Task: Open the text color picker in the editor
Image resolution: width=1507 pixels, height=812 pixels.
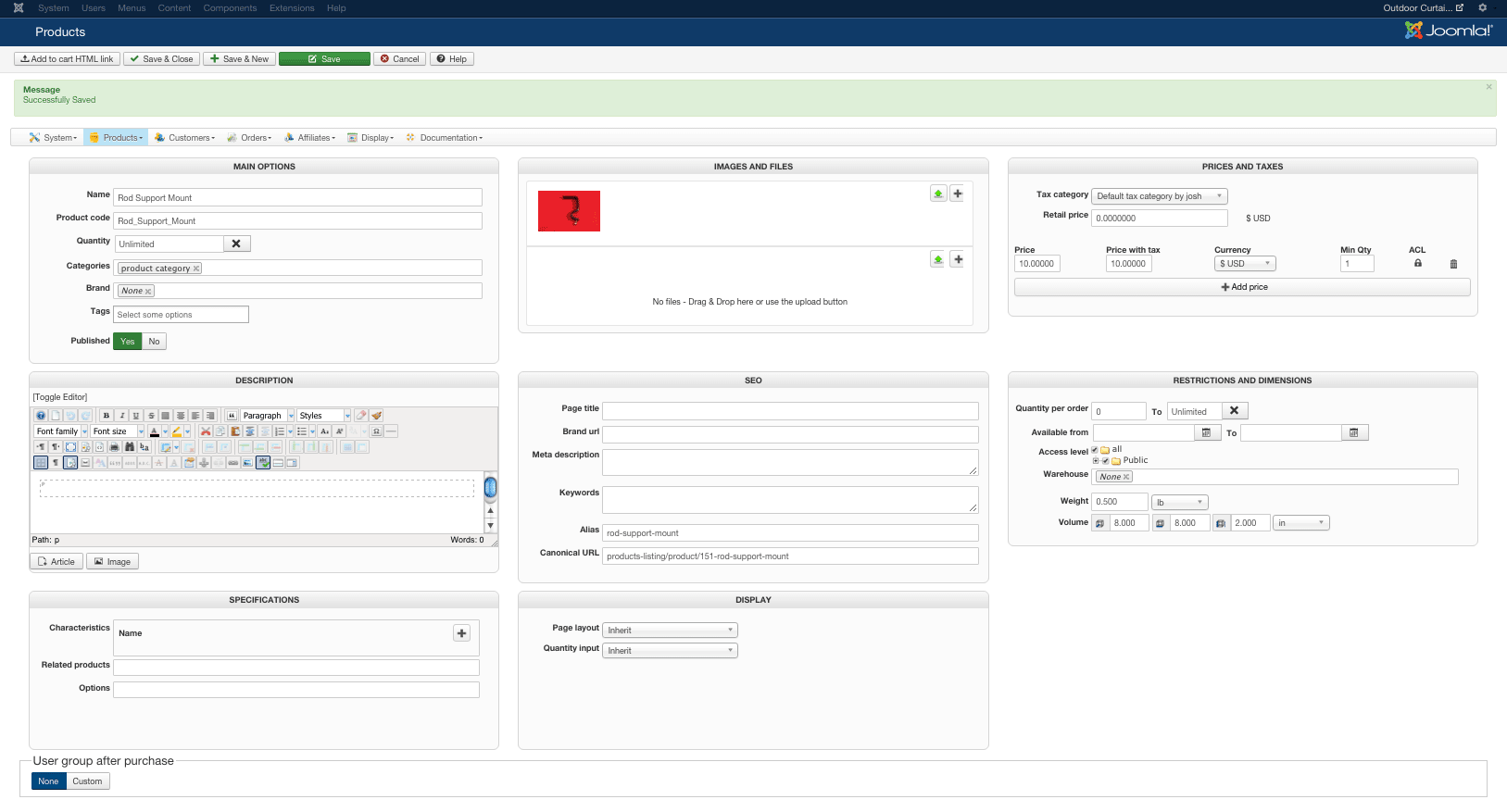Action: point(155,431)
